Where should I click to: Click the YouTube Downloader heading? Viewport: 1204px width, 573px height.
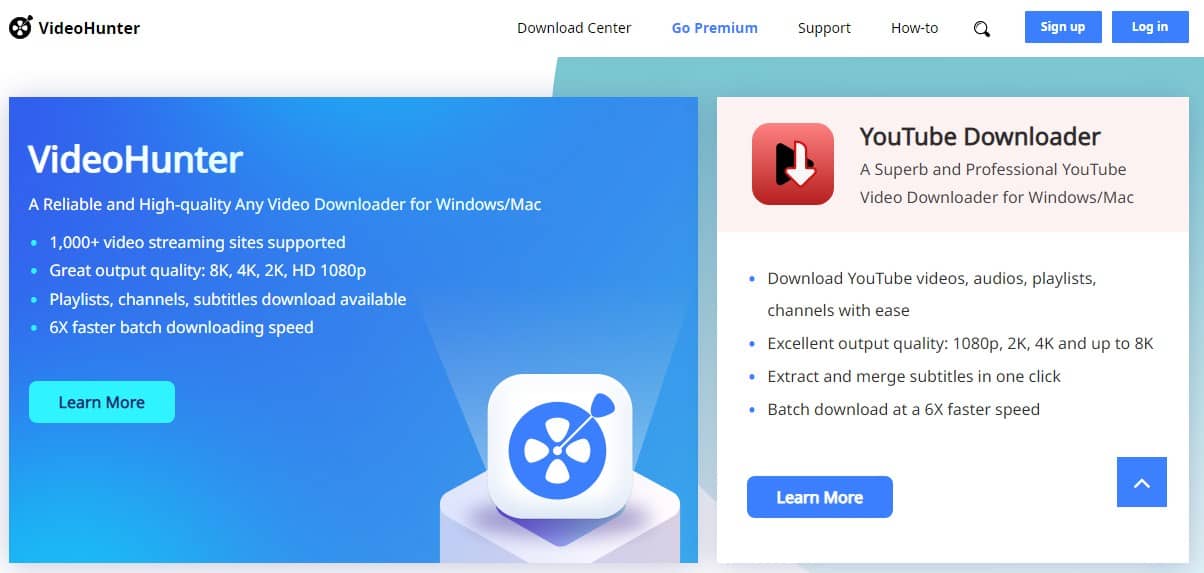pos(980,137)
